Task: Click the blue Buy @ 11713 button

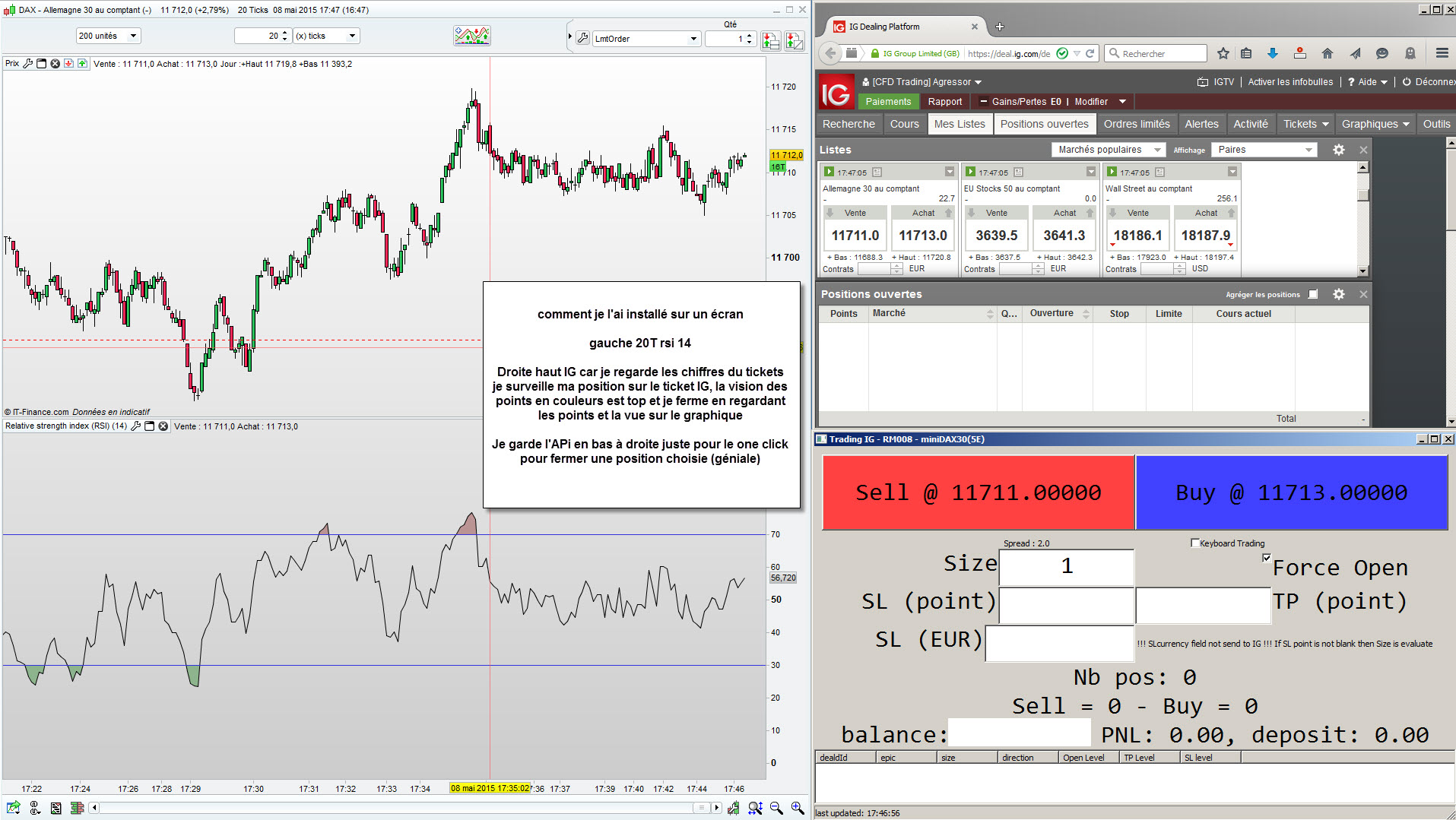Action: point(1291,492)
